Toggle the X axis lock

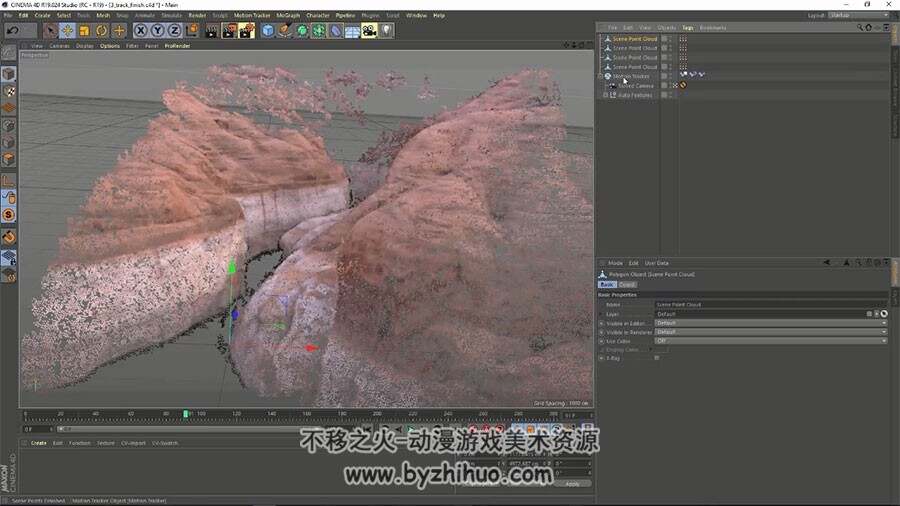click(x=141, y=30)
